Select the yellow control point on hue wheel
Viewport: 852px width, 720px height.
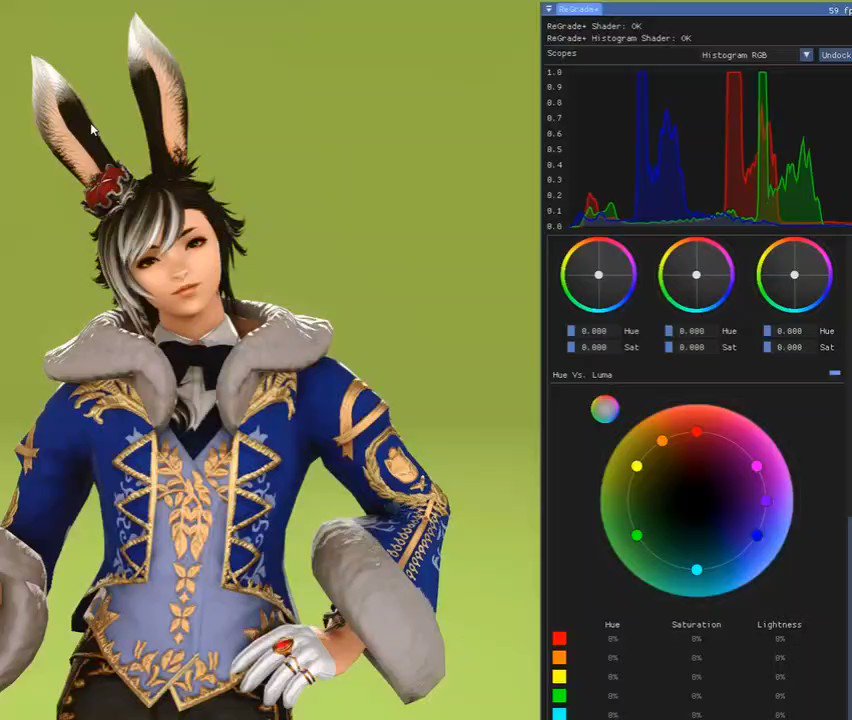click(637, 466)
